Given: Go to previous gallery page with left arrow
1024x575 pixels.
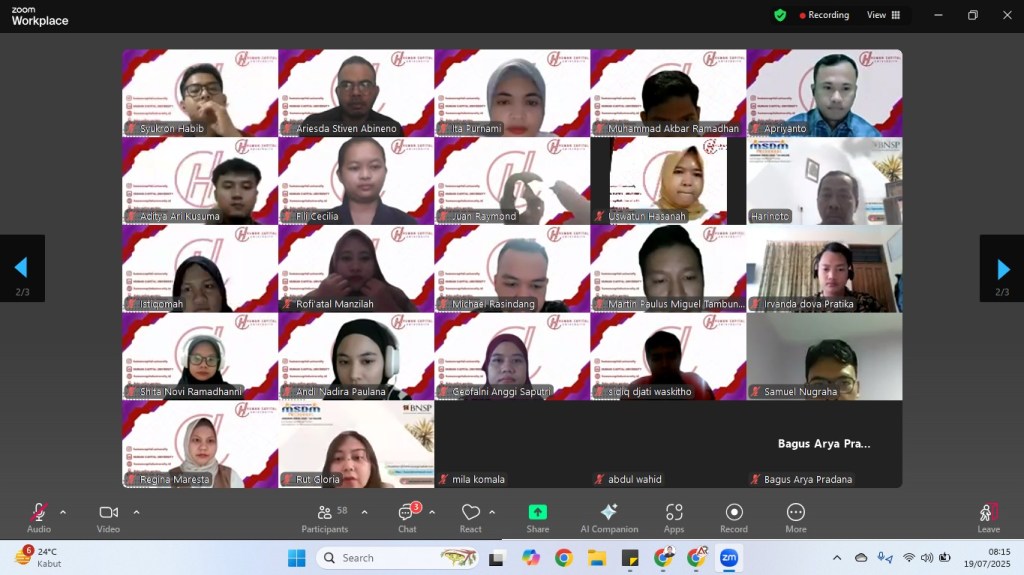Looking at the screenshot, I should tap(21, 268).
